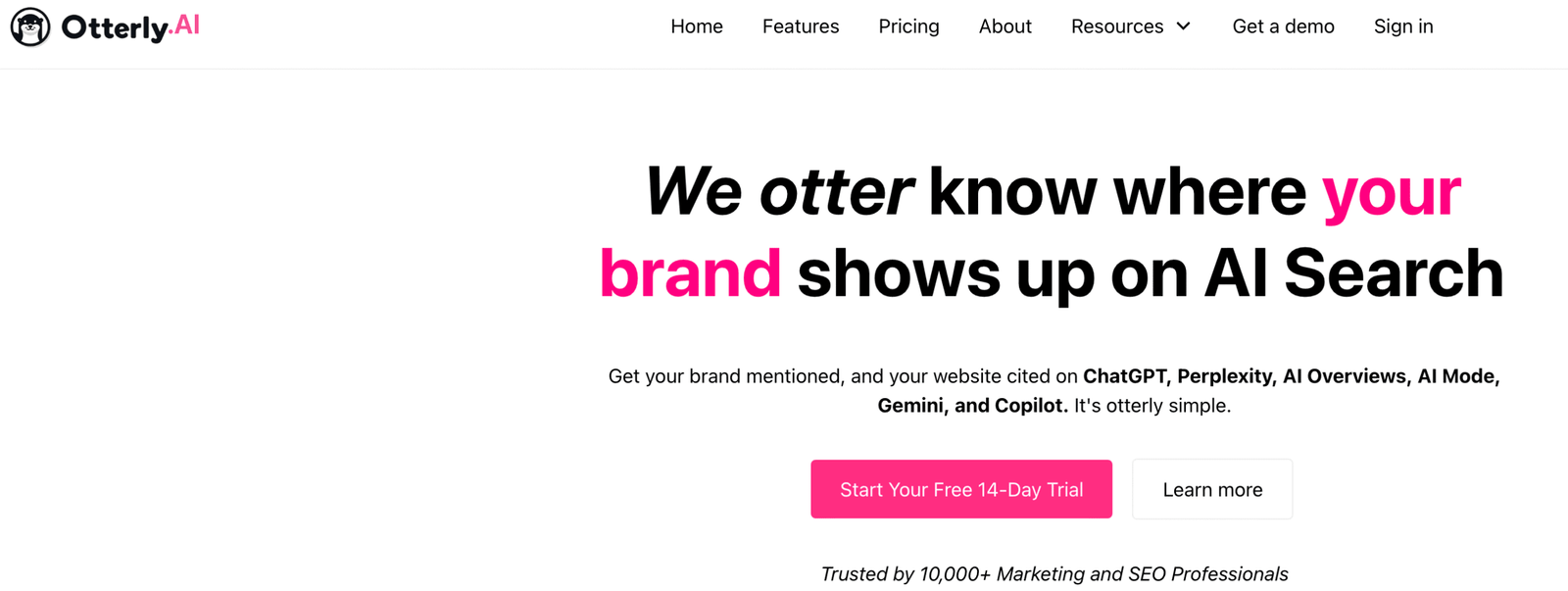Click the bold "ChatGPT, Perplexity" text
The width and height of the screenshot is (1568, 591).
(x=1178, y=376)
